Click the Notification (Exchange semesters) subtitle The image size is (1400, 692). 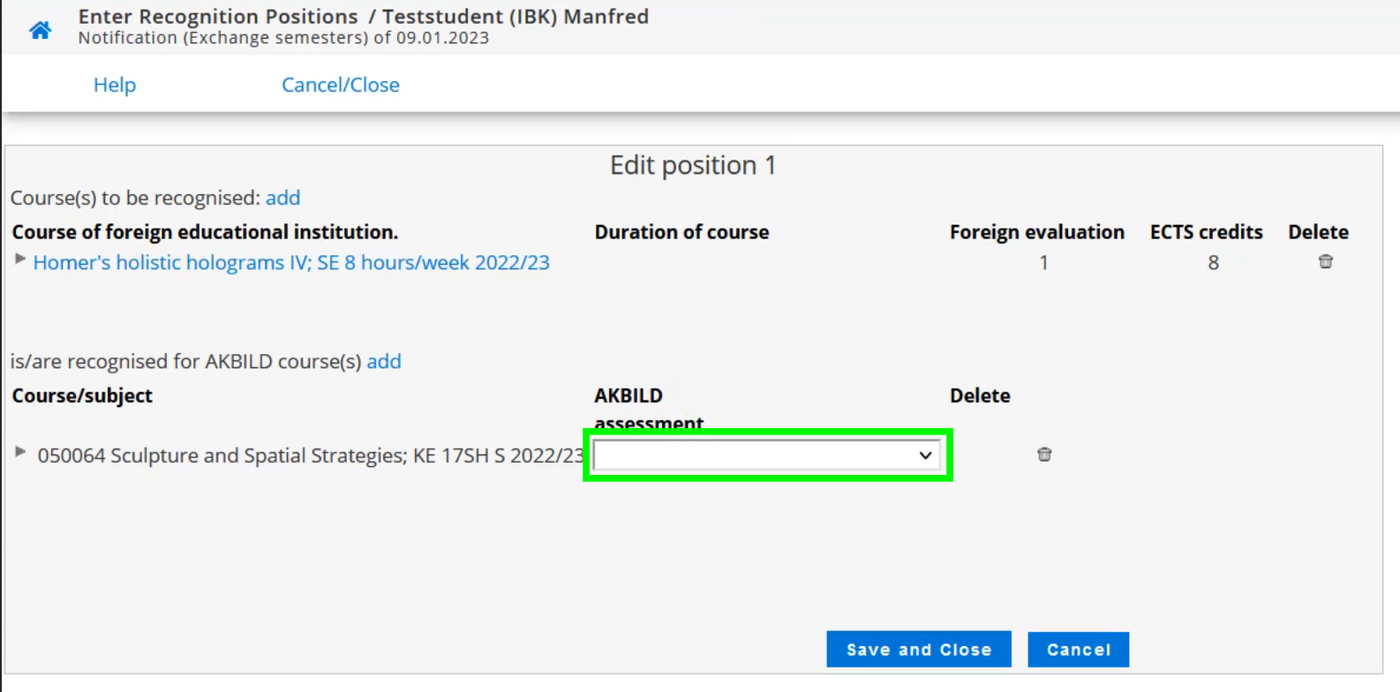coord(283,39)
